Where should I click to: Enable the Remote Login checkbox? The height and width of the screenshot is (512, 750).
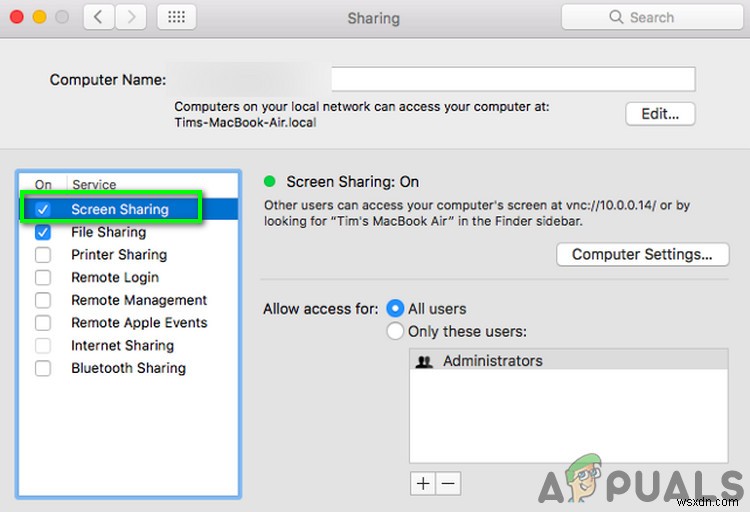[x=43, y=278]
